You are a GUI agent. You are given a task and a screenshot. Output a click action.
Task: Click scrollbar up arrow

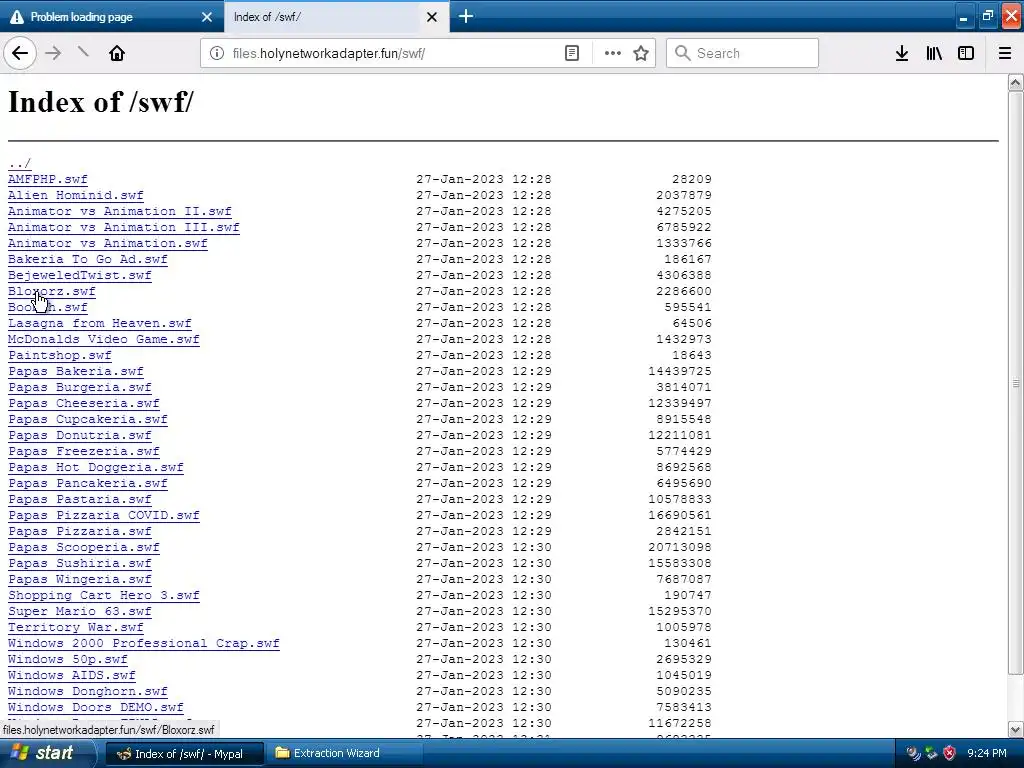[1016, 82]
